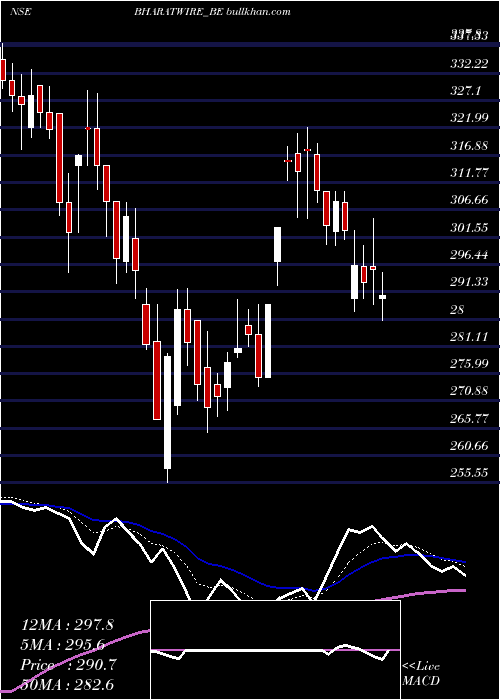This screenshot has height=700, width=500.
Task: Click the lowest white candle near 255.55
Action: [167, 412]
